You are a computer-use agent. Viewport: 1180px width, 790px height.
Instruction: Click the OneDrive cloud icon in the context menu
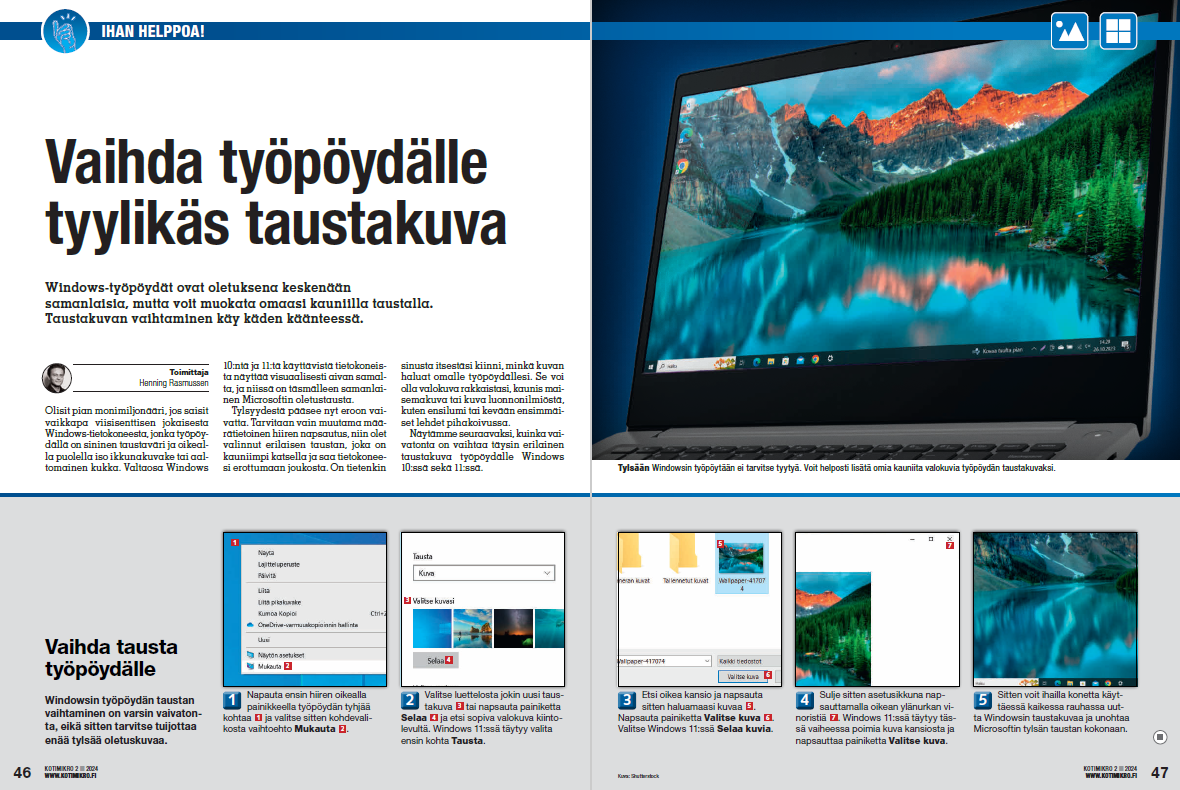tap(251, 625)
